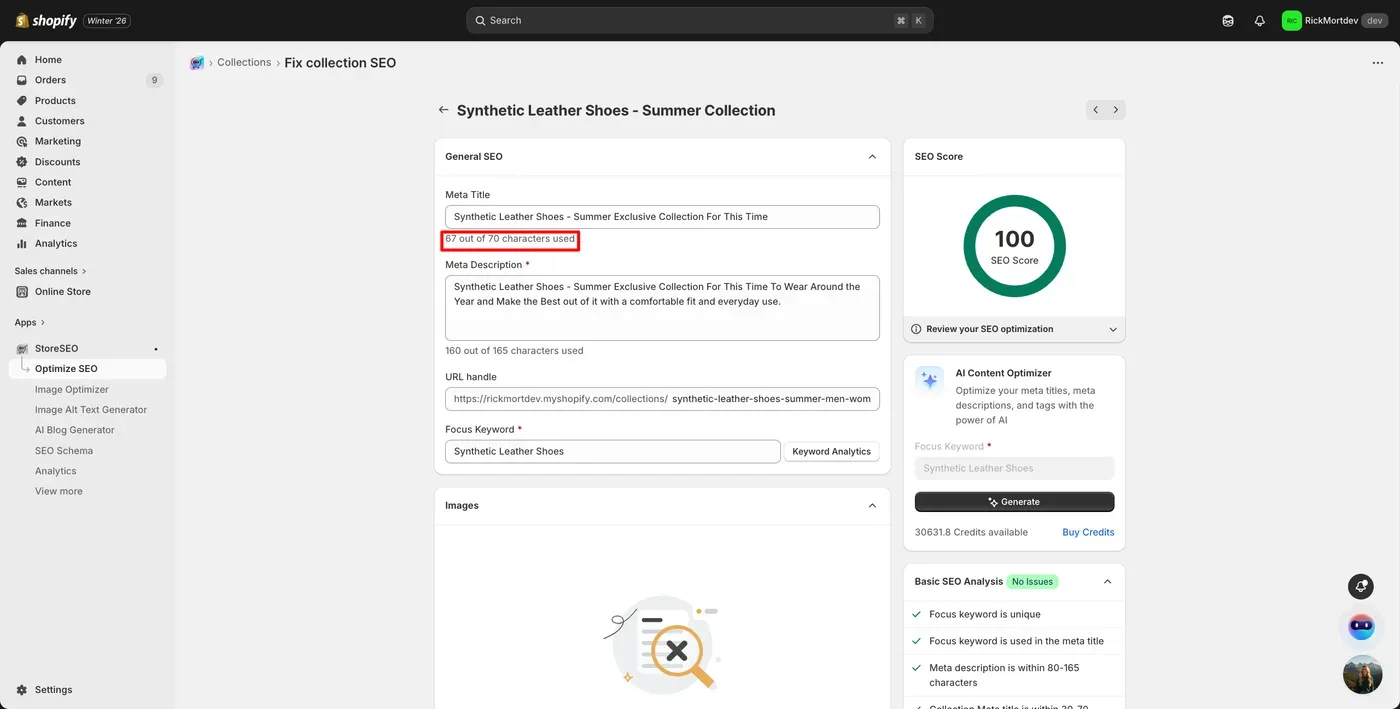
Task: Click '30631.8 Credits available' text
Action: [971, 532]
